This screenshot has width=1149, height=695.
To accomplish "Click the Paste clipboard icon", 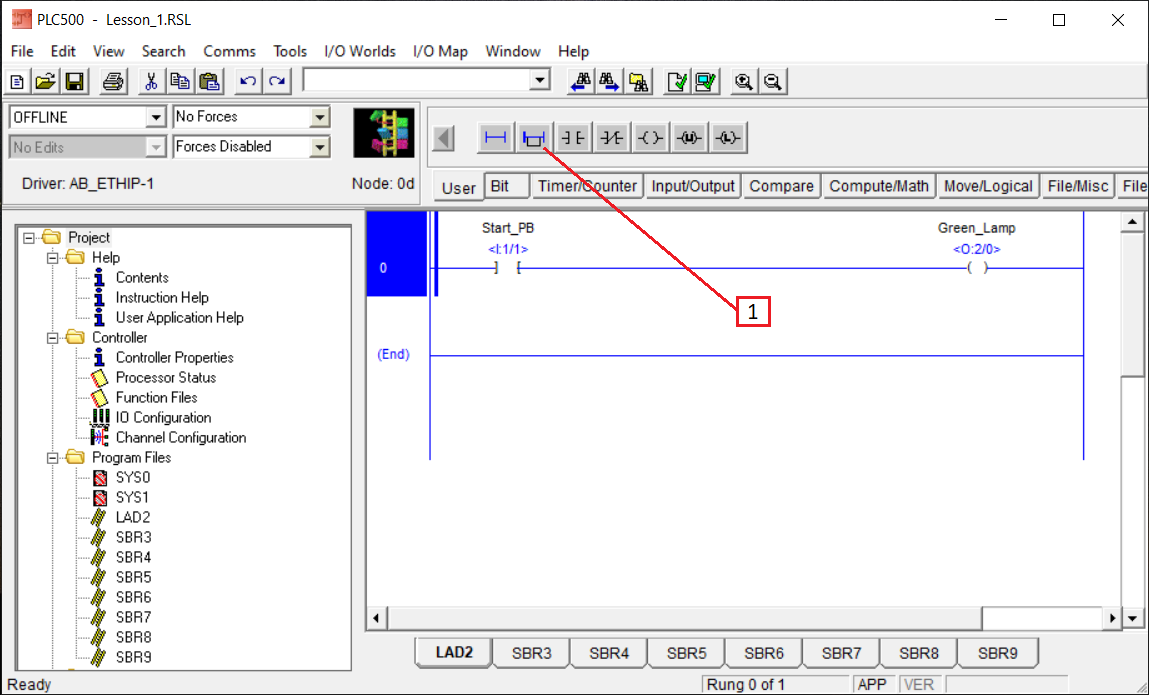I will tap(209, 81).
